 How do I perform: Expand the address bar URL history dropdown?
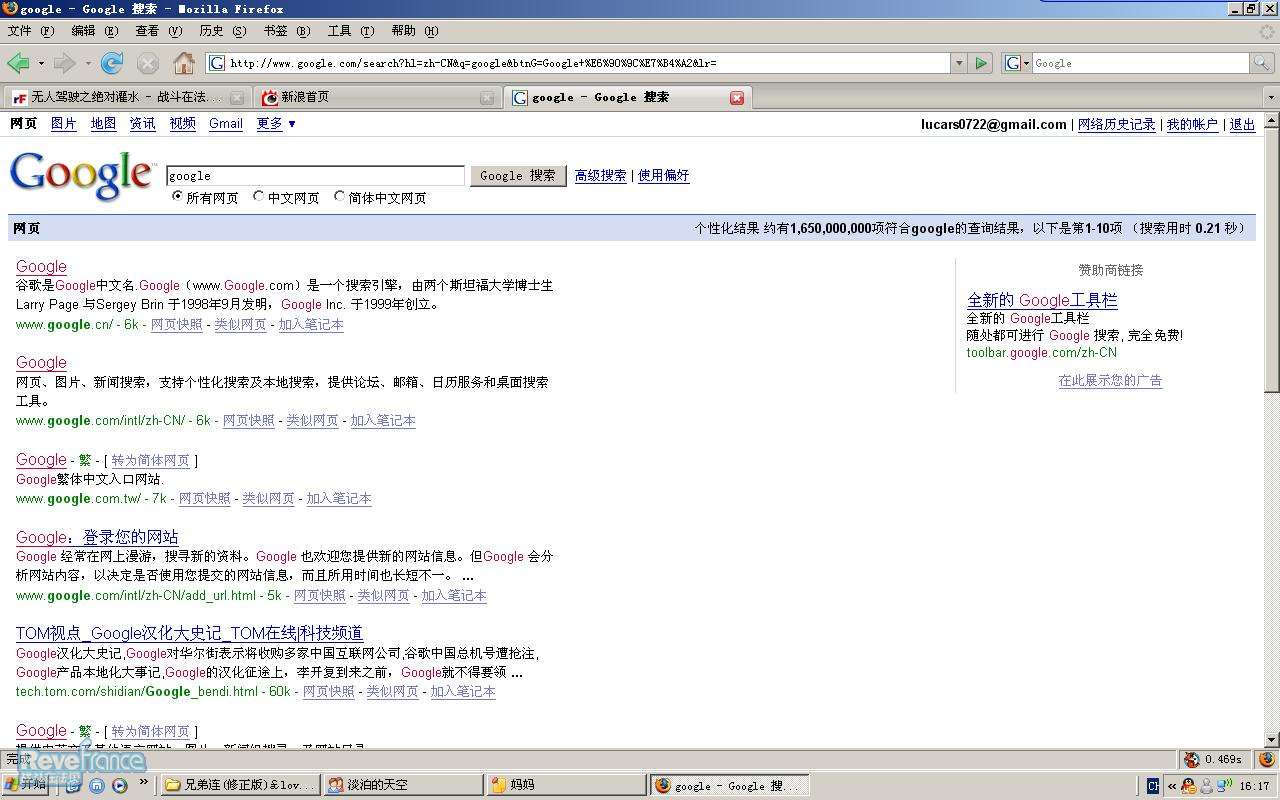(959, 63)
